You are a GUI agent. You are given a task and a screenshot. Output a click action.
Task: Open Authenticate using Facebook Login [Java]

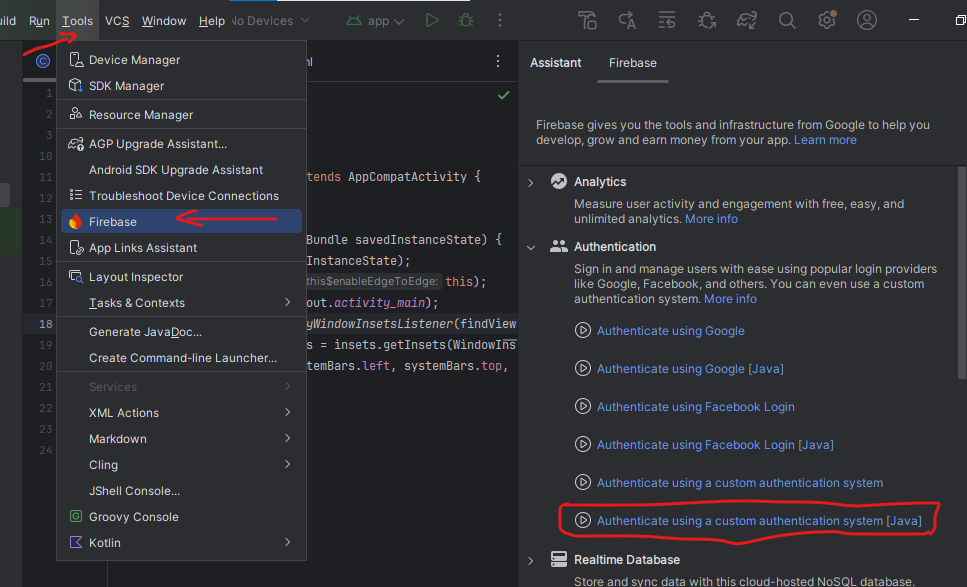coord(713,444)
